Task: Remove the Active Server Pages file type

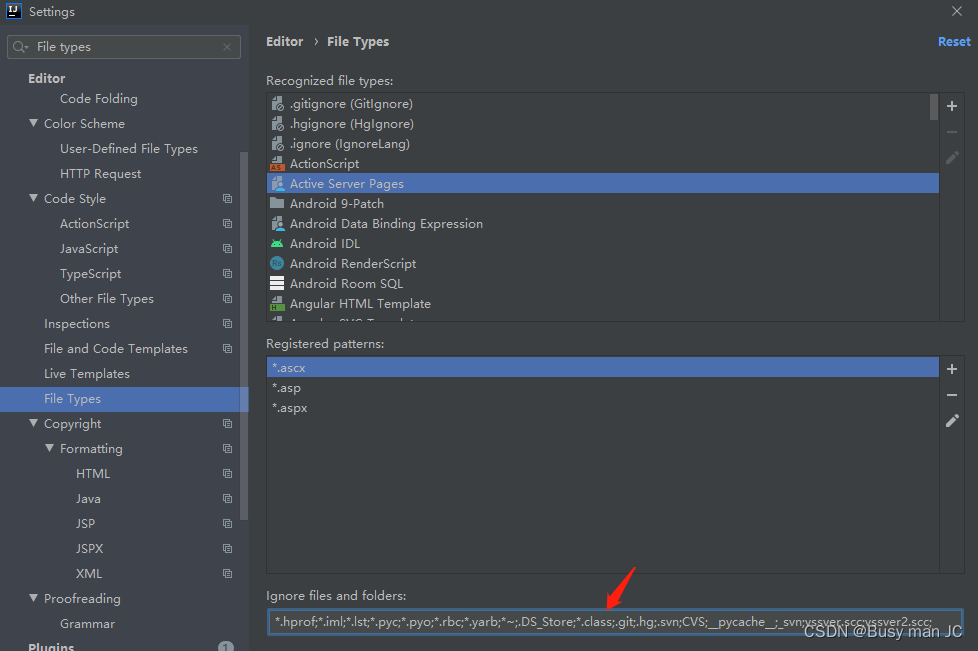Action: click(x=951, y=131)
